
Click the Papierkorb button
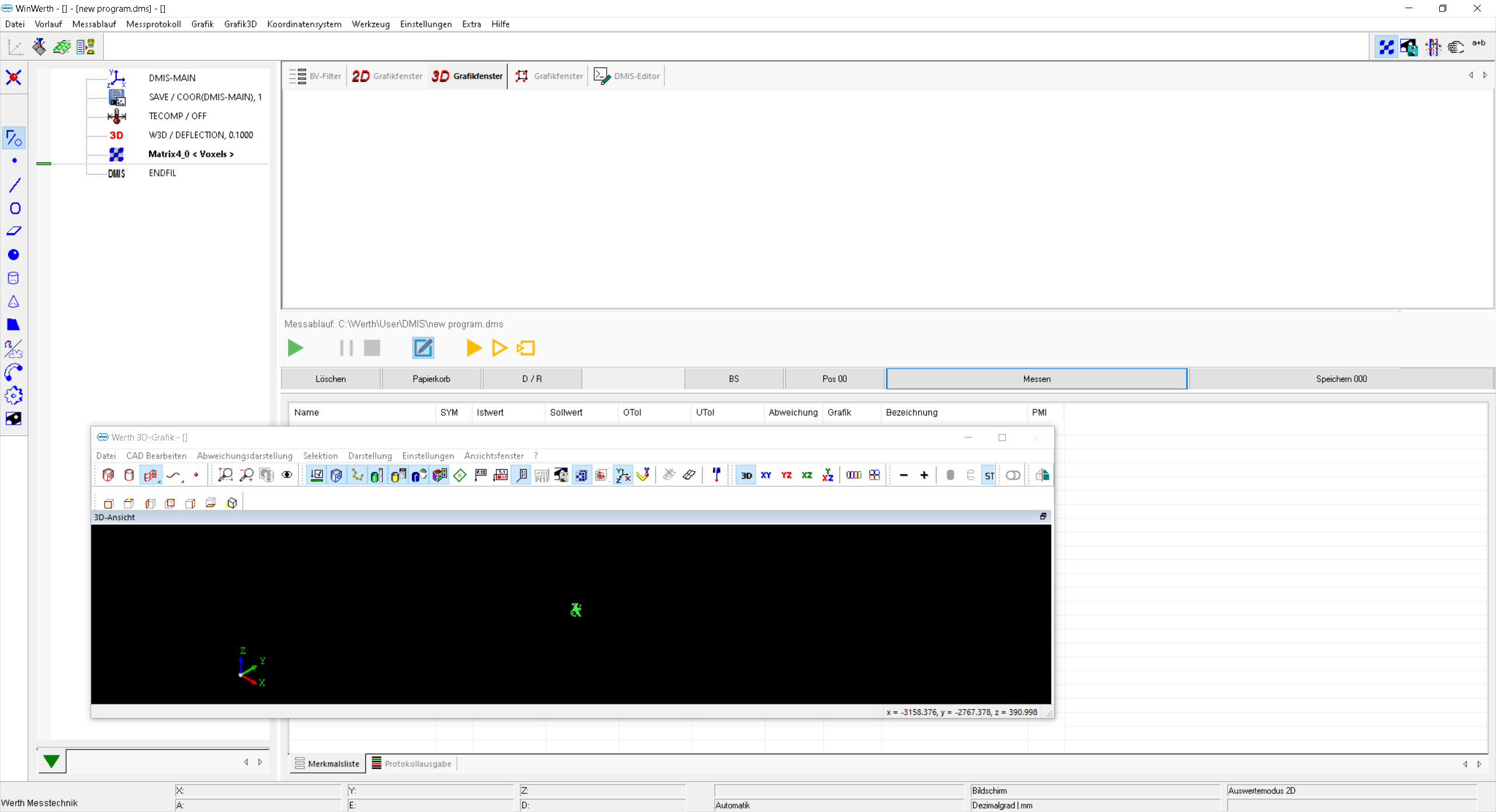pyautogui.click(x=431, y=379)
